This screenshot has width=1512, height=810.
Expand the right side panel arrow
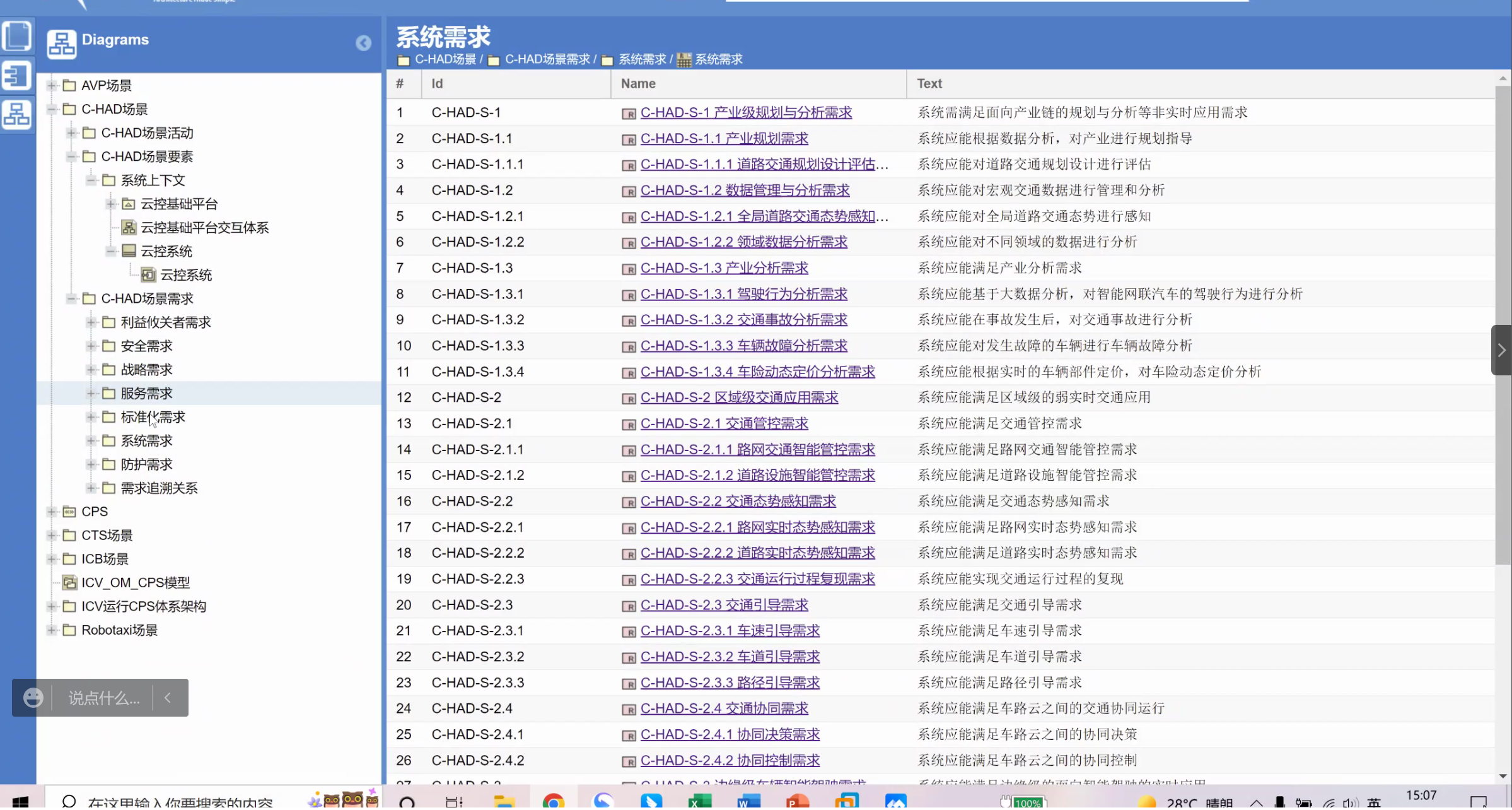[1501, 350]
